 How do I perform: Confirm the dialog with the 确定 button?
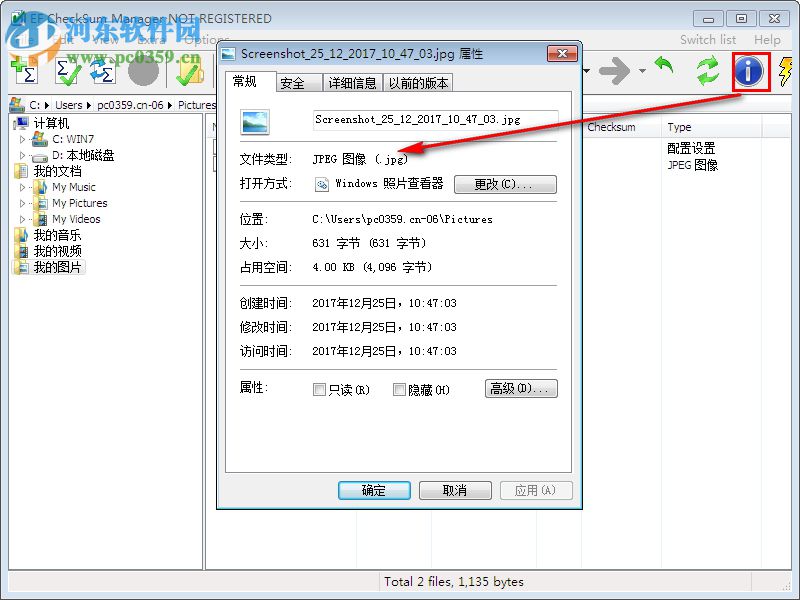[x=374, y=490]
